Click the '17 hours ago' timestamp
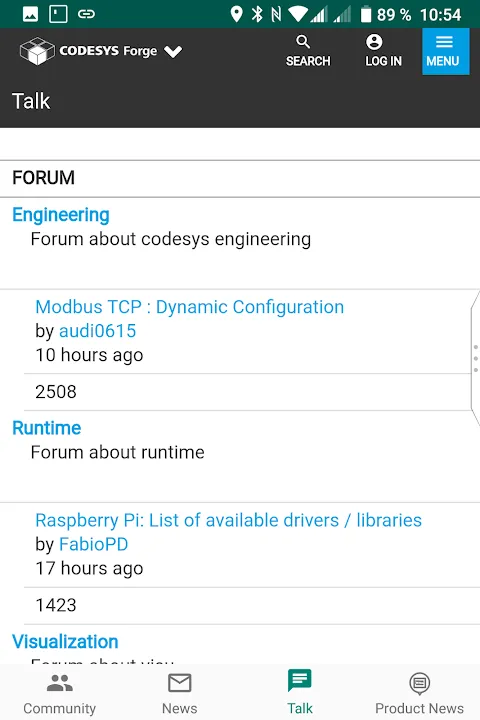This screenshot has height=720, width=480. tap(89, 568)
